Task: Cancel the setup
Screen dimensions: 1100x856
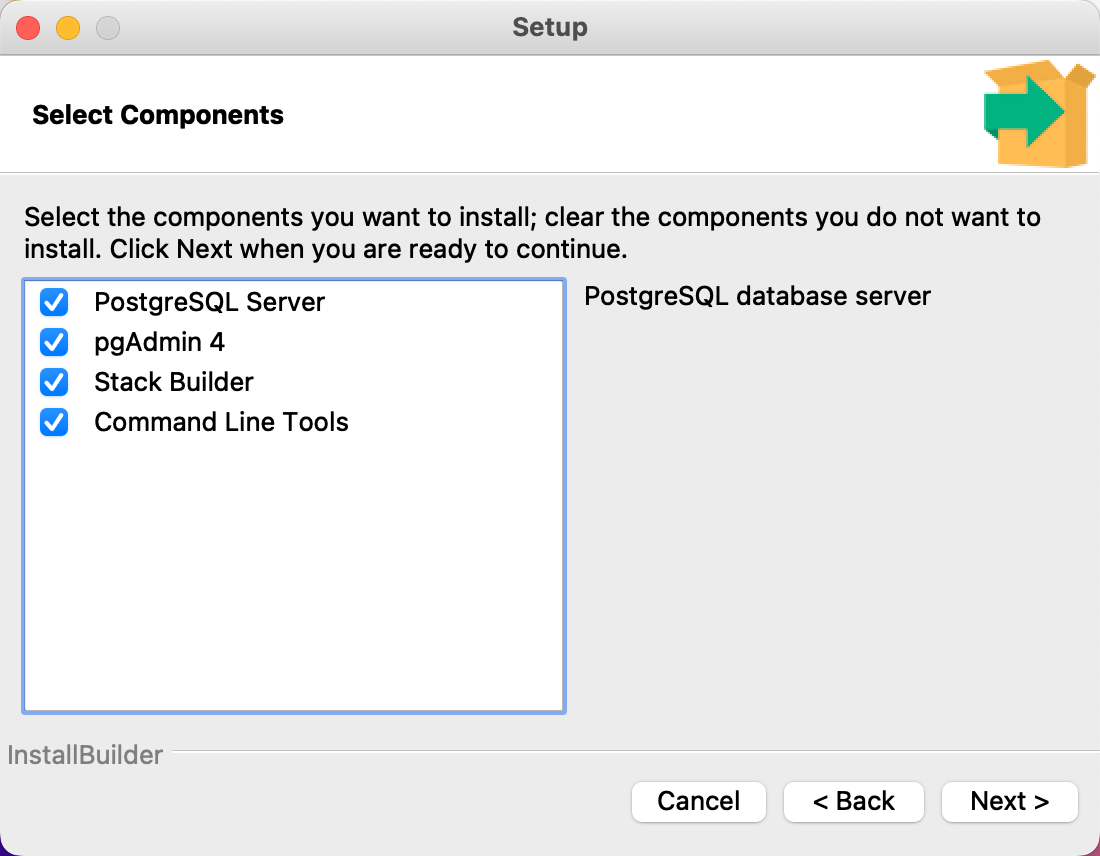Action: [x=699, y=801]
